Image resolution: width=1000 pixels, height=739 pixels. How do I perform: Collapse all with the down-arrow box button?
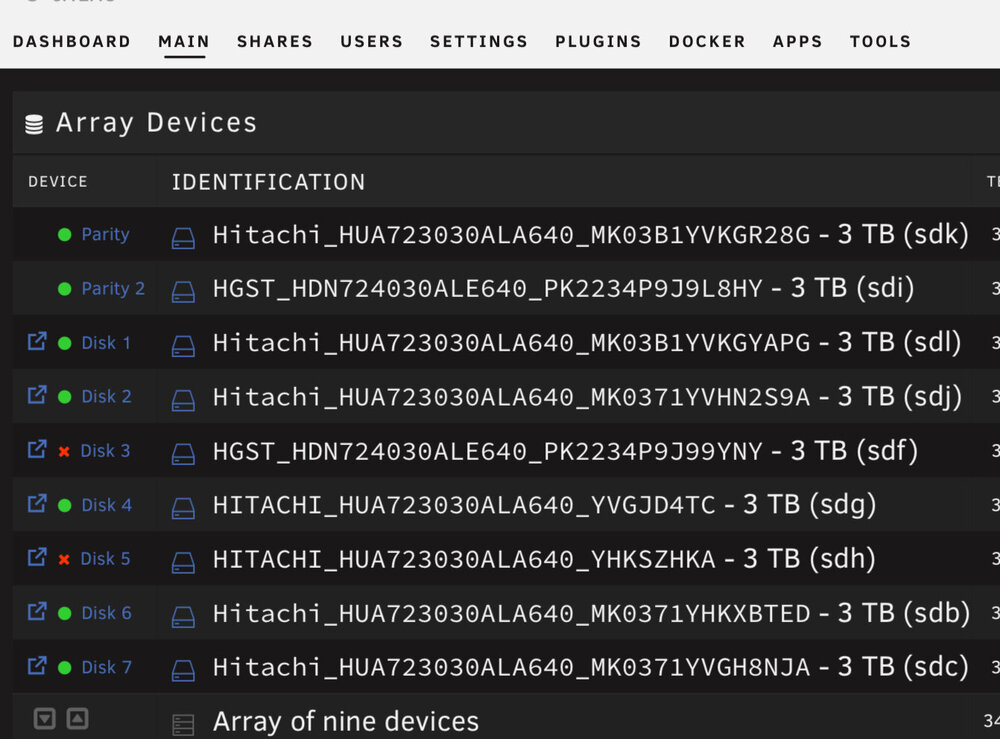[45, 719]
